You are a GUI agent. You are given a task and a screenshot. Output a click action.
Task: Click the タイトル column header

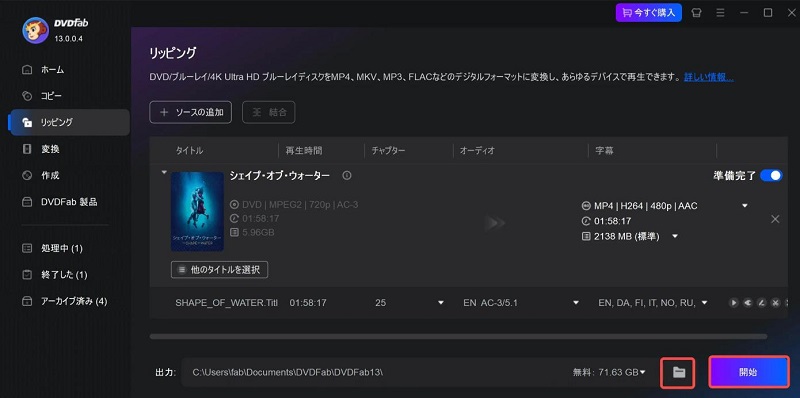click(189, 151)
